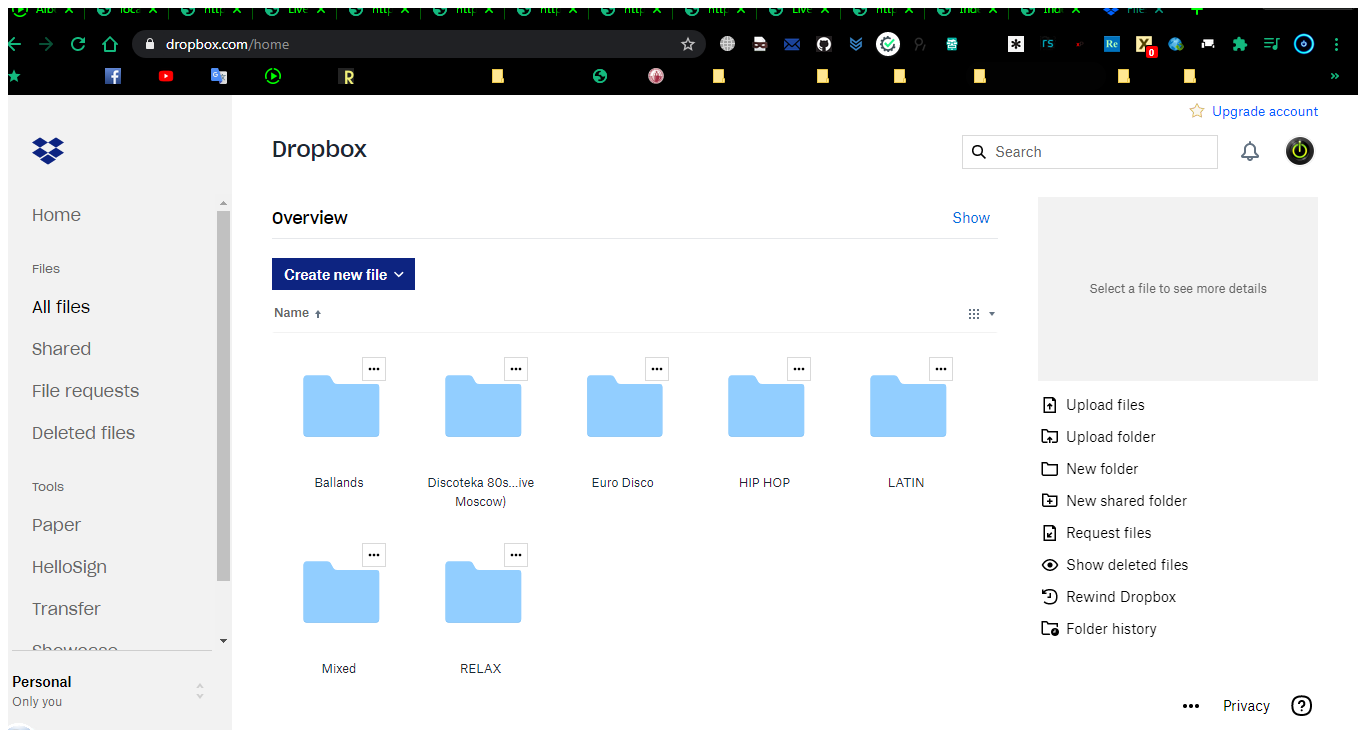This screenshot has width=1358, height=730.
Task: Click the Upgrade account link
Action: pyautogui.click(x=1264, y=111)
